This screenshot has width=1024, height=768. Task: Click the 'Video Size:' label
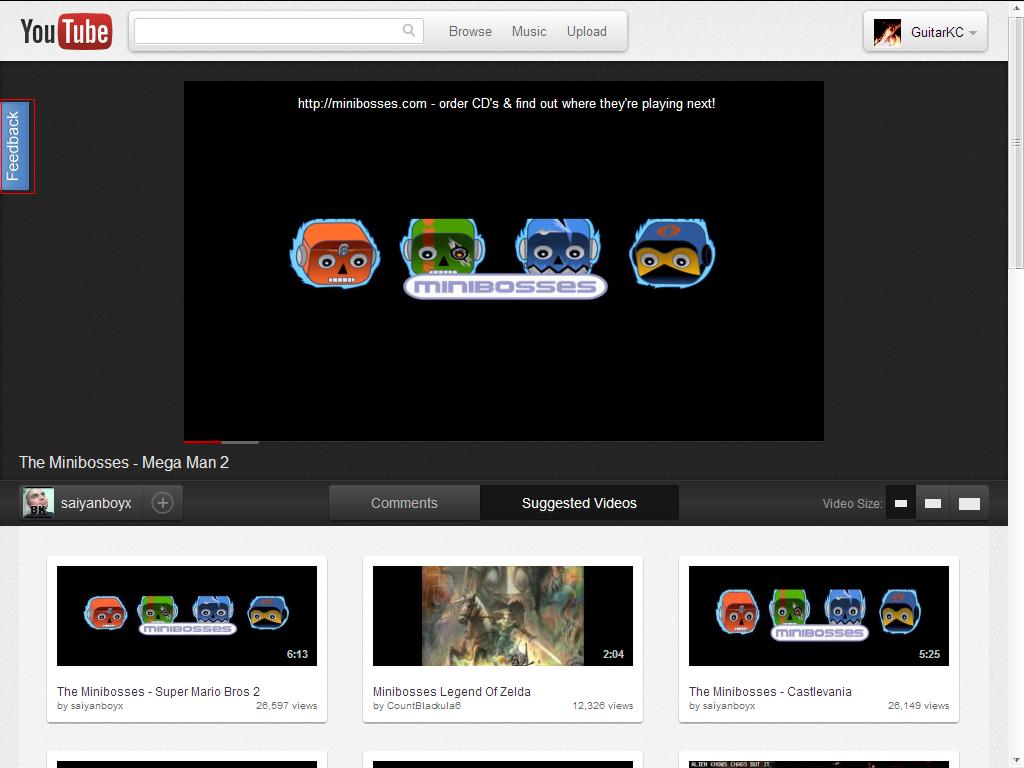point(852,504)
